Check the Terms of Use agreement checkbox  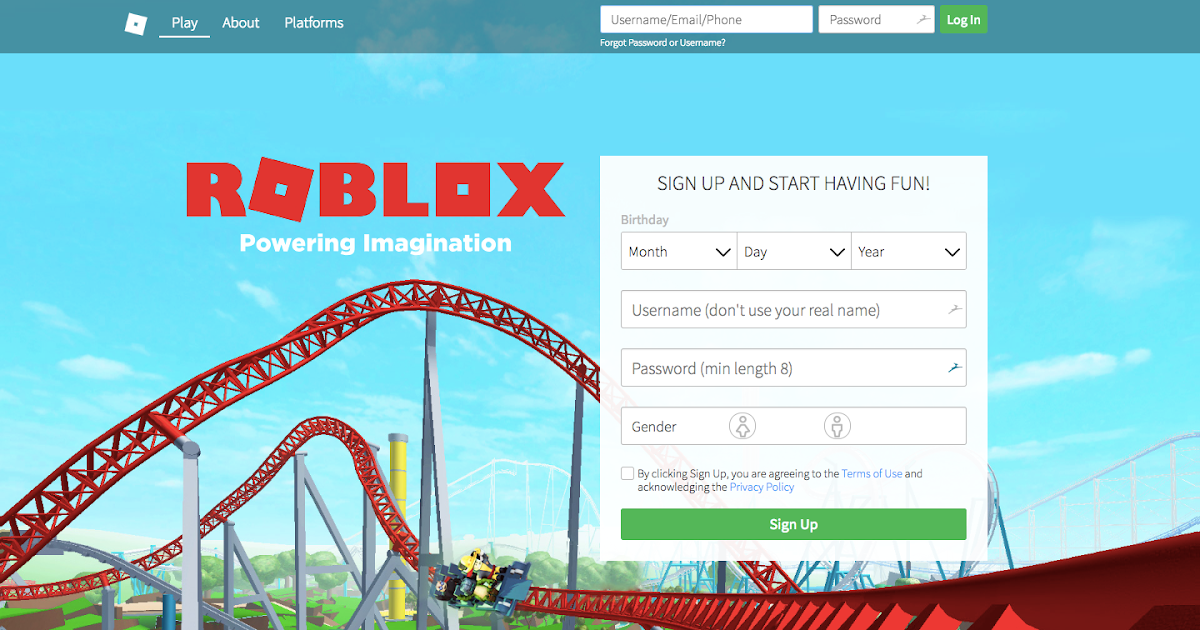(627, 474)
